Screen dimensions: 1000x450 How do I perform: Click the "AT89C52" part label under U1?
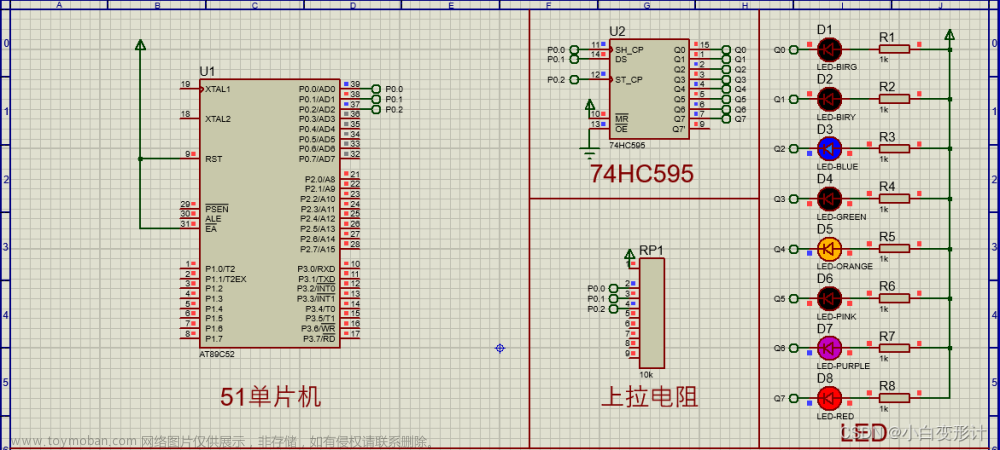click(x=217, y=354)
